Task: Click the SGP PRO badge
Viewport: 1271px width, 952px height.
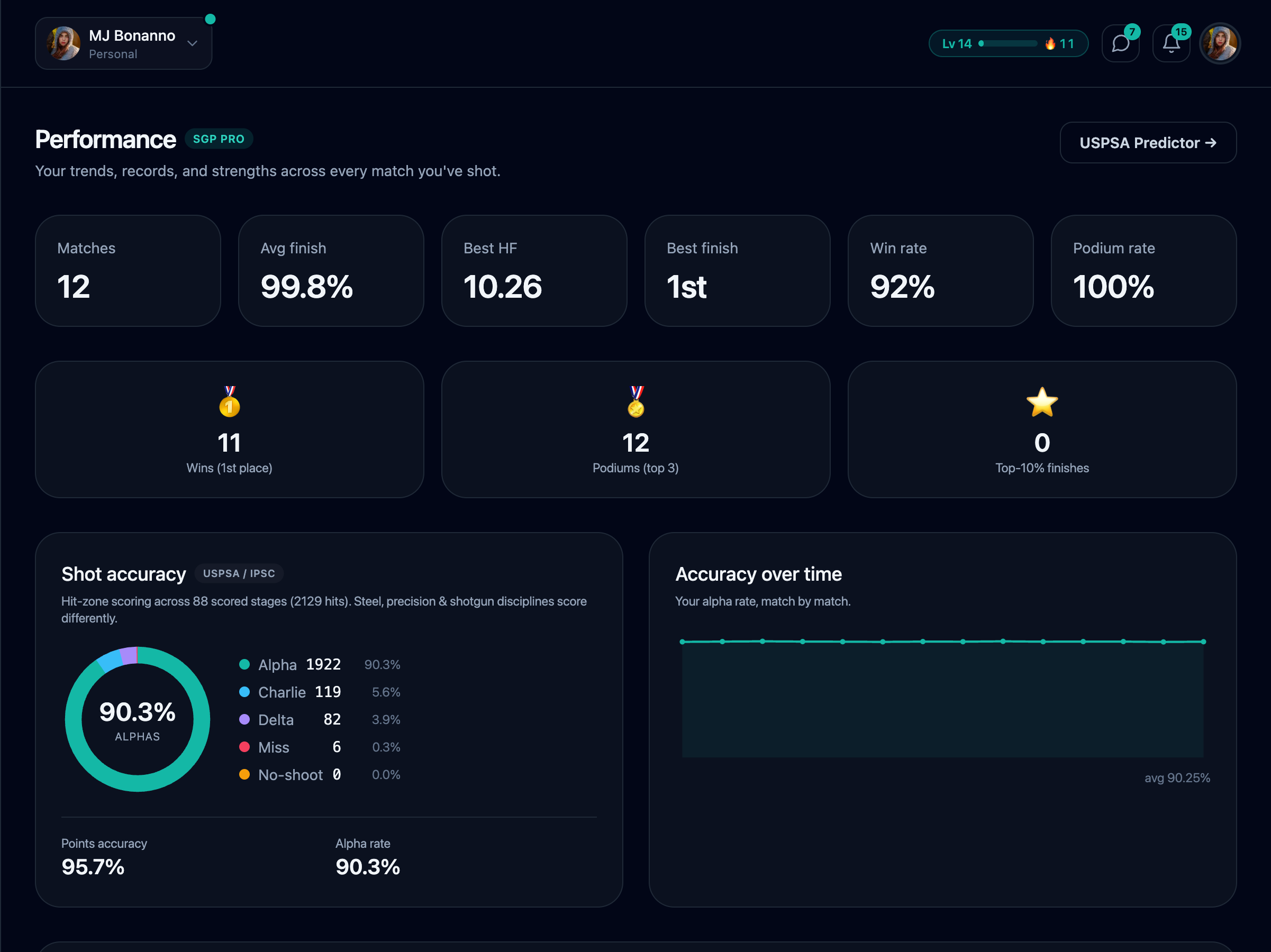Action: pyautogui.click(x=219, y=139)
